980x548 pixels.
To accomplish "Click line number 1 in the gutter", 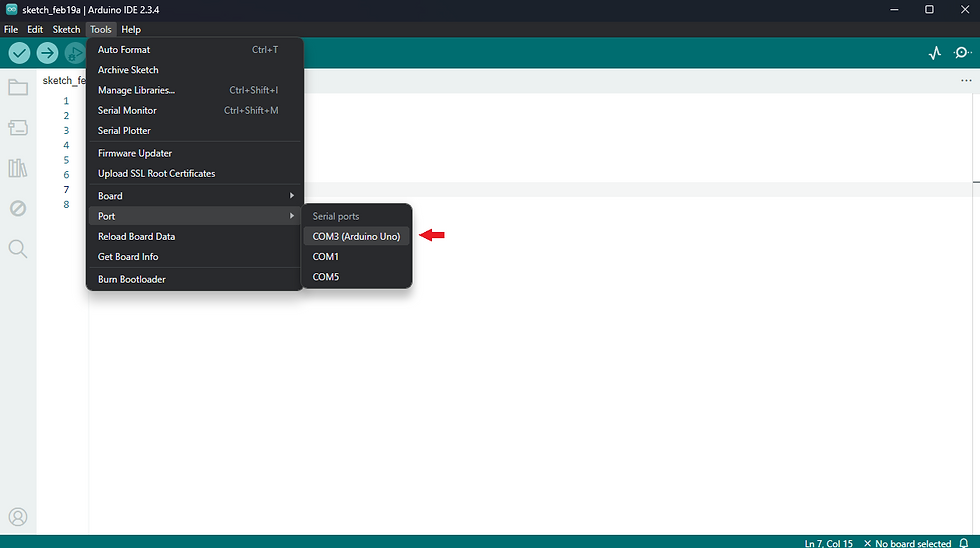I will 66,101.
